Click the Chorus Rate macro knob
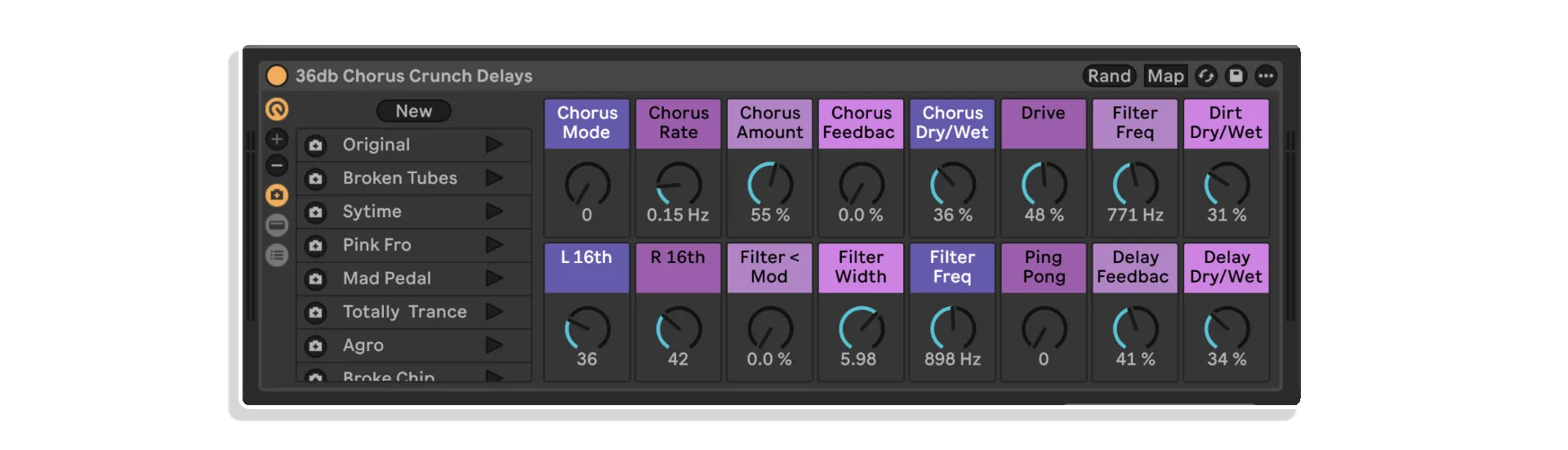 coord(679,185)
